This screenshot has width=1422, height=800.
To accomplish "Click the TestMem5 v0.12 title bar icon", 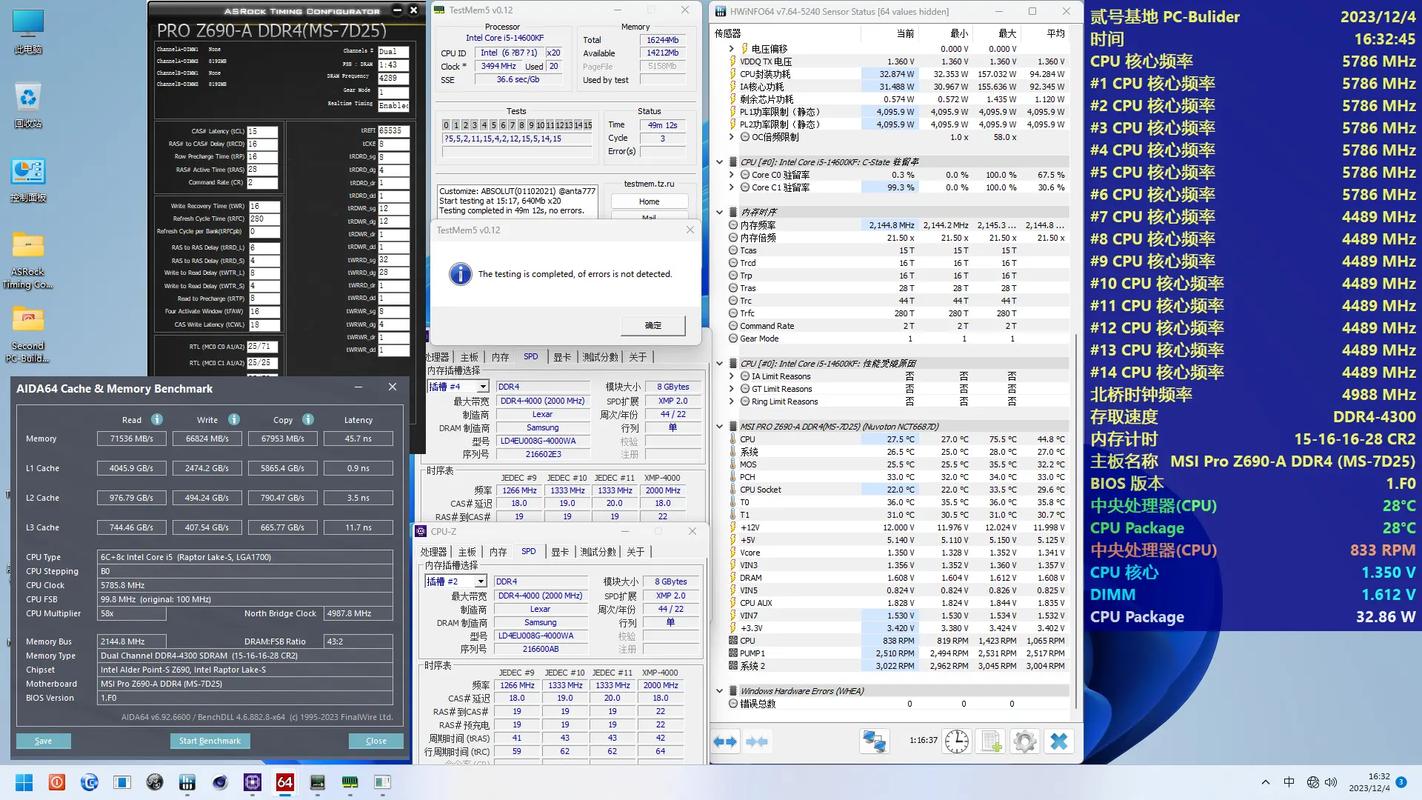I will (x=440, y=9).
